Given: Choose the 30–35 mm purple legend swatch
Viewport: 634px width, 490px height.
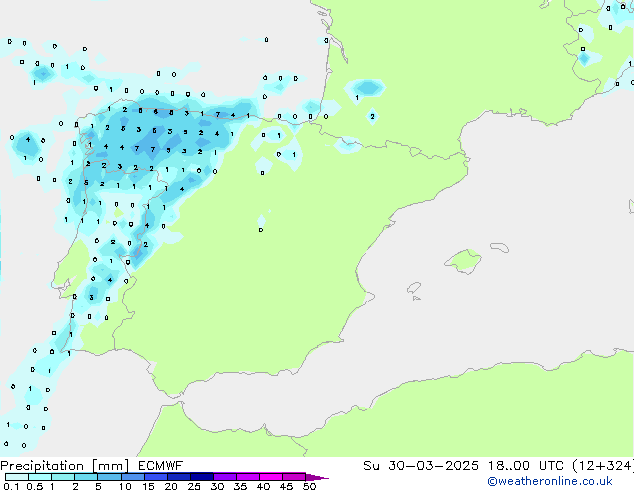Looking at the screenshot, I should coord(225,477).
